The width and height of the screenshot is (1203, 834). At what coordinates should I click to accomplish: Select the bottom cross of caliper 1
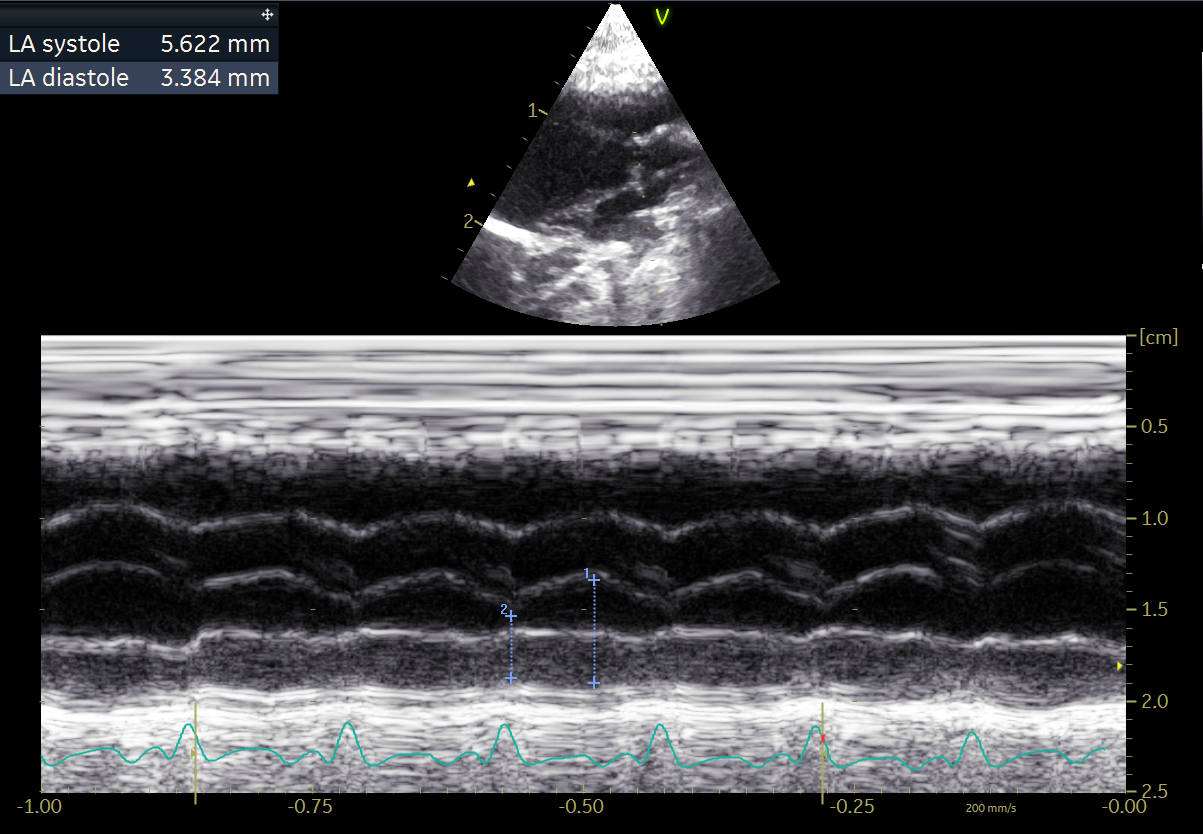pyautogui.click(x=594, y=682)
